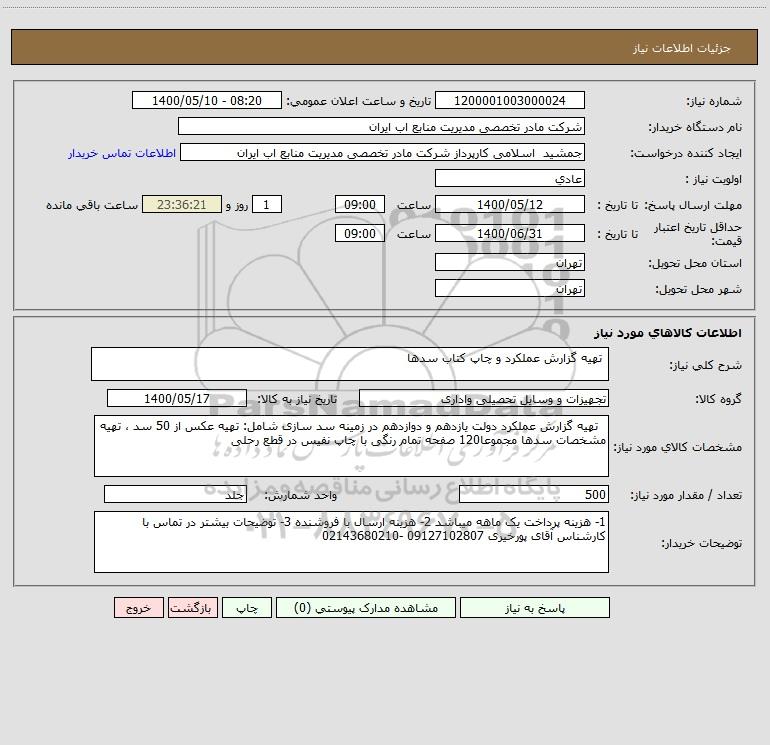This screenshot has height=745, width=770.
Task: Click the ساعت باقی مانده text
Action: pos(92,205)
